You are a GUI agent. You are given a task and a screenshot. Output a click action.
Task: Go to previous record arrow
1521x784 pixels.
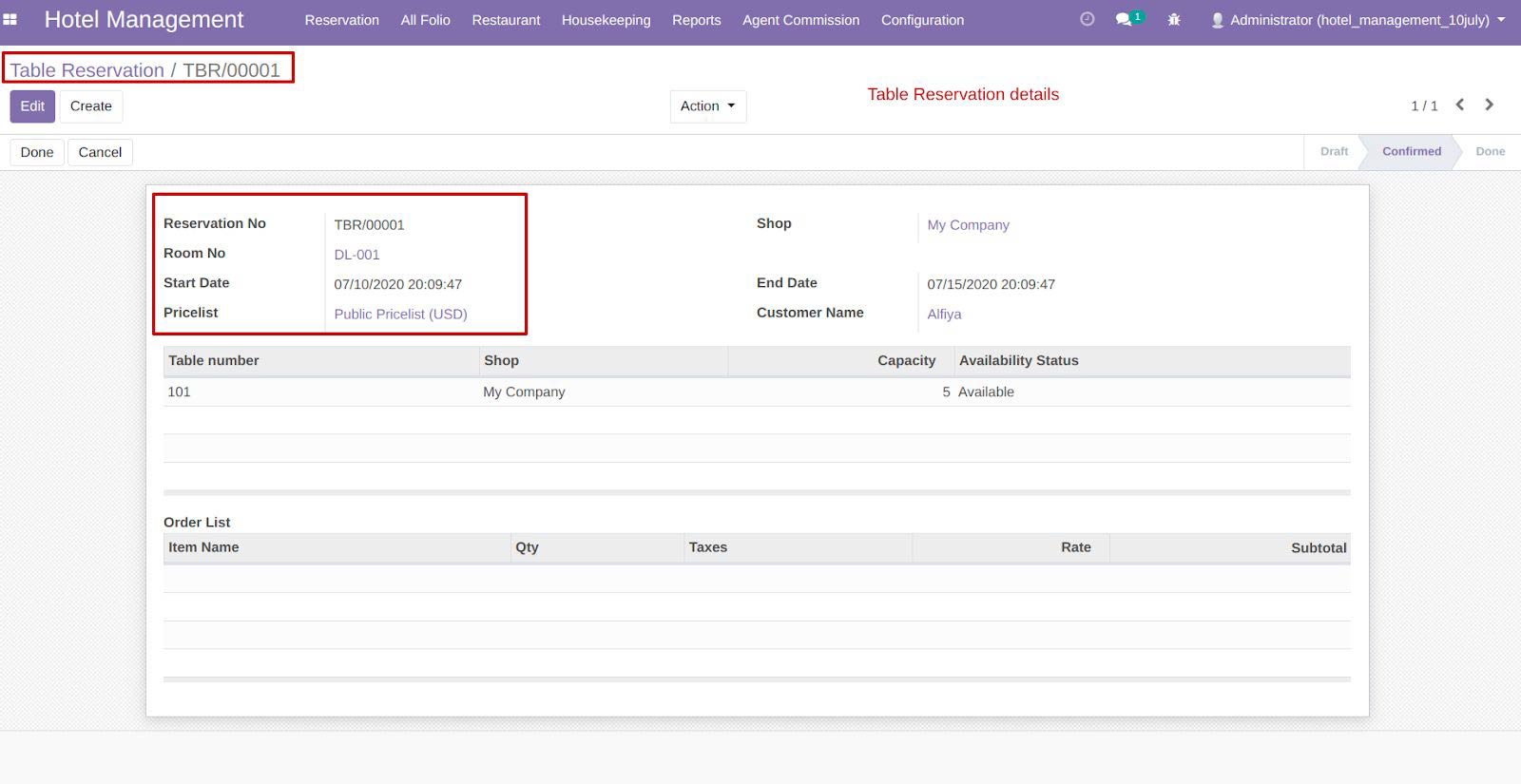(1460, 105)
